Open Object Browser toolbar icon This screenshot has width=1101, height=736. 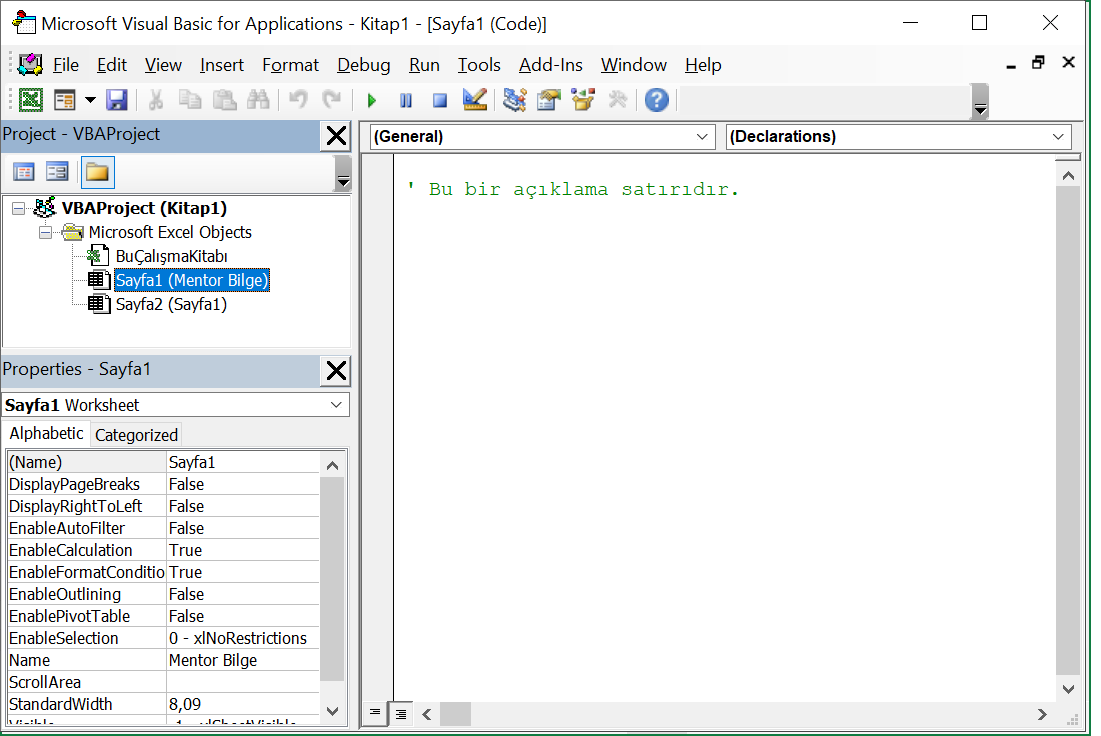(583, 100)
